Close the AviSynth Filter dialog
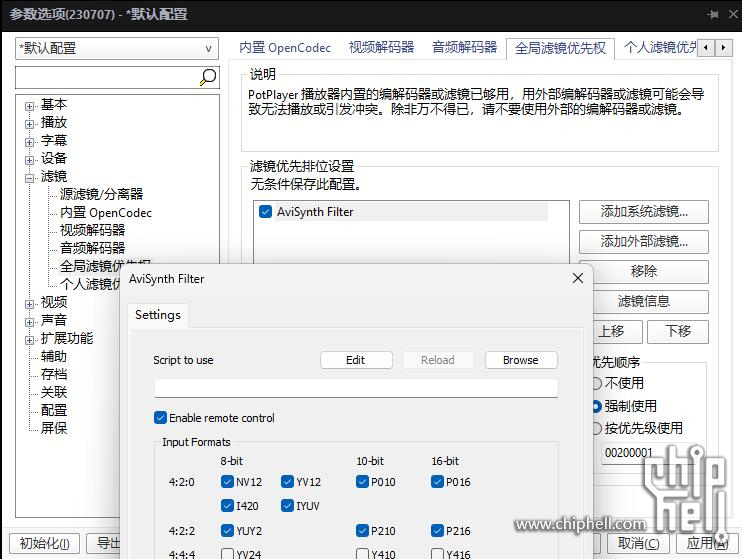This screenshot has height=559, width=742. click(578, 278)
